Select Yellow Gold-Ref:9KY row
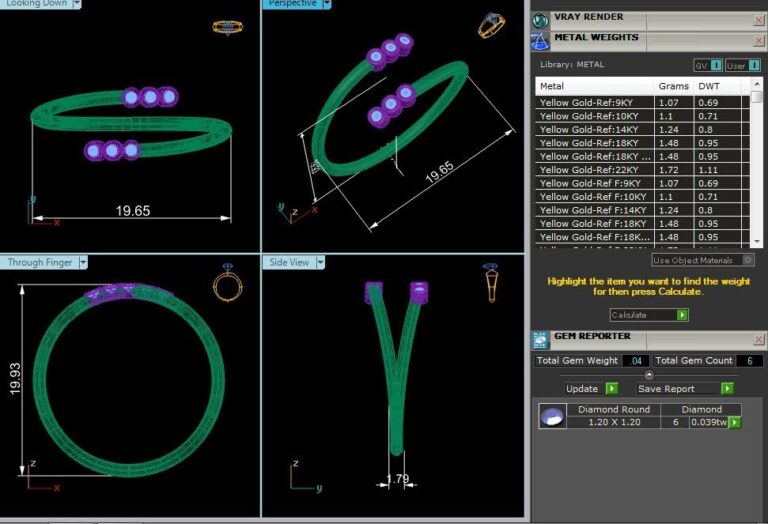The width and height of the screenshot is (768, 524). [x=643, y=103]
